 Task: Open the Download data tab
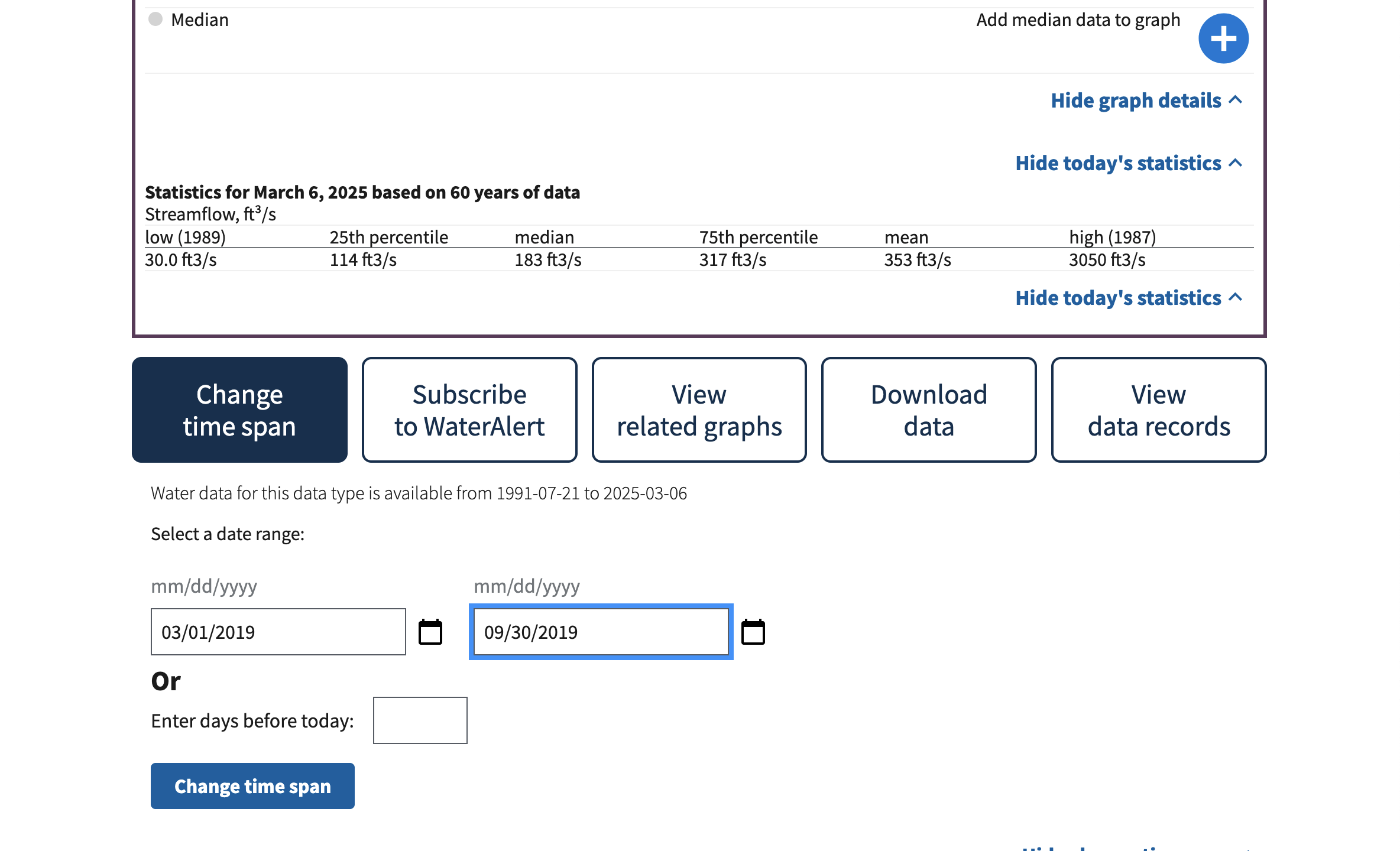(929, 410)
